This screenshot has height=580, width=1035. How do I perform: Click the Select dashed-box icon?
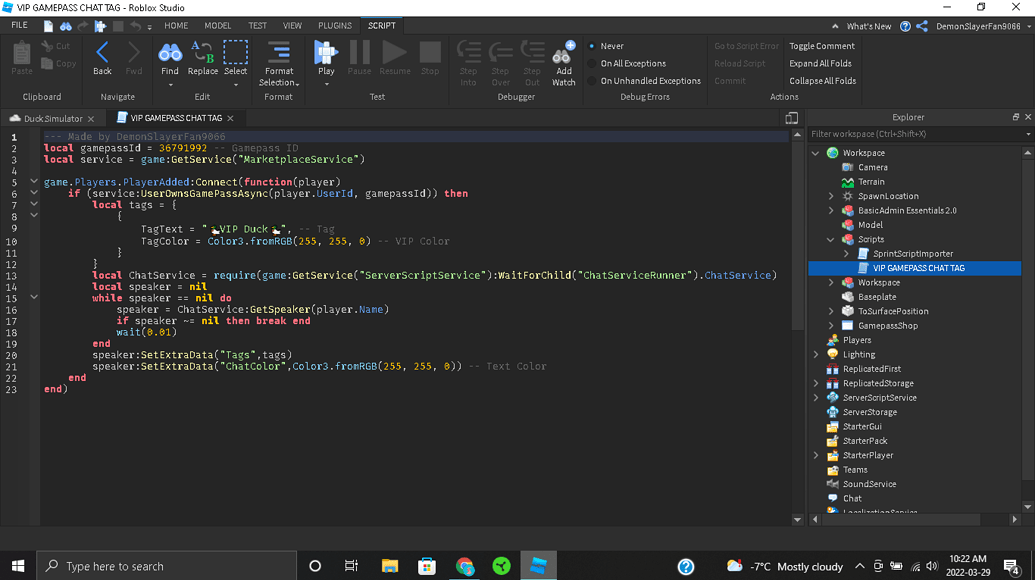click(235, 51)
